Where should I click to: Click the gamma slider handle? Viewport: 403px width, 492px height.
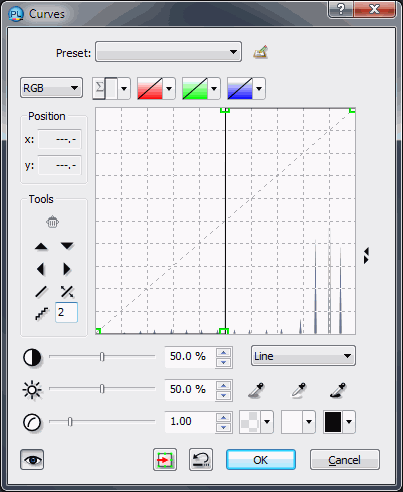[70, 422]
